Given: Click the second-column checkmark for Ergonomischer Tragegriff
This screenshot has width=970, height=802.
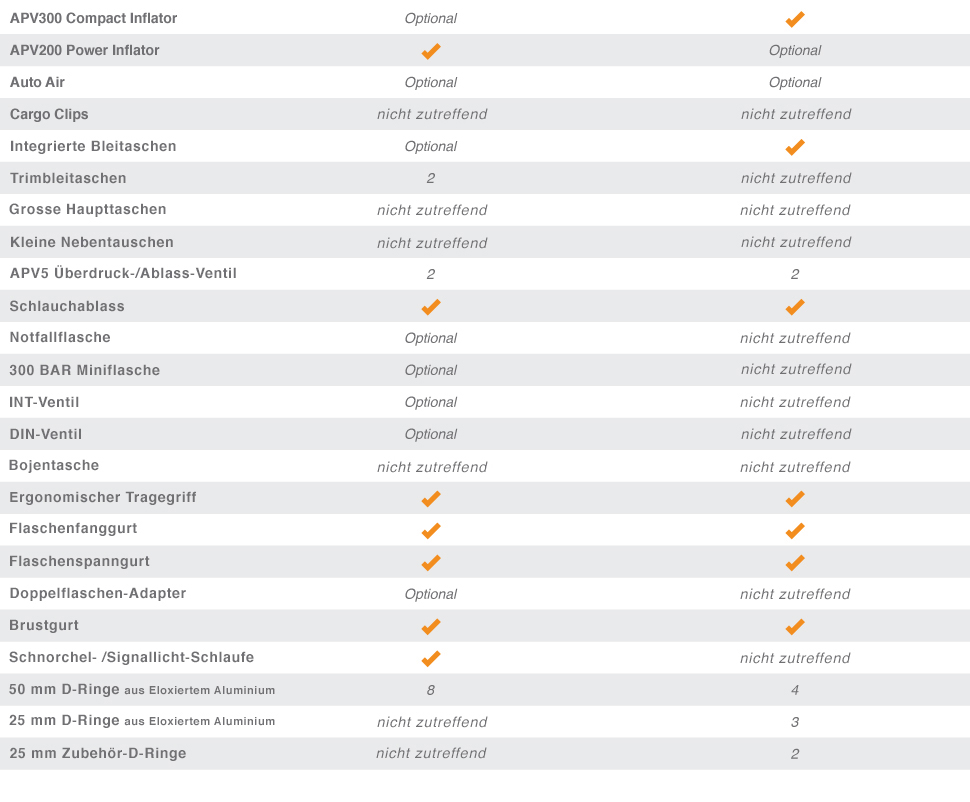Looking at the screenshot, I should (x=795, y=499).
